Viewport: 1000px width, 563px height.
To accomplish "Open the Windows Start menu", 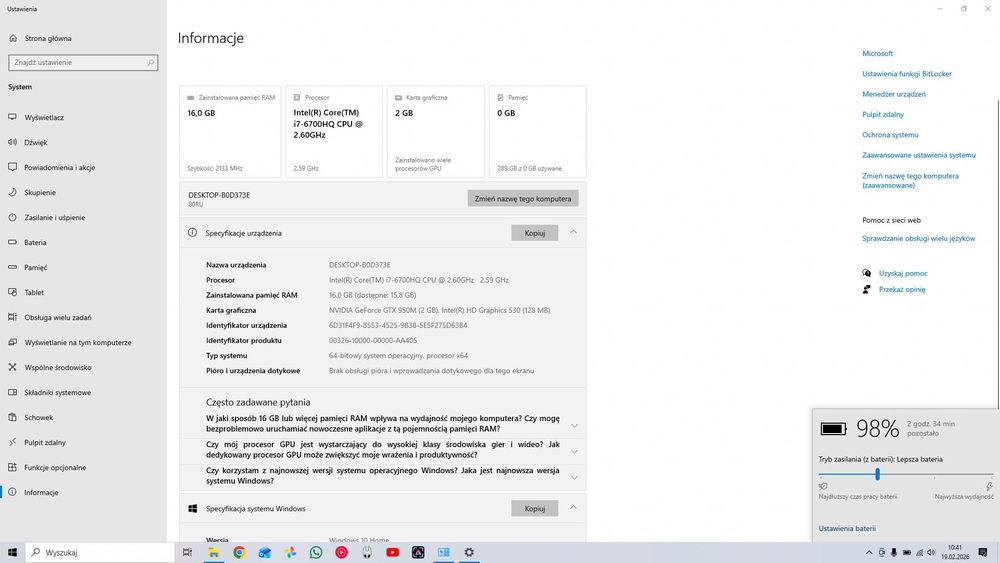I will pyautogui.click(x=12, y=552).
